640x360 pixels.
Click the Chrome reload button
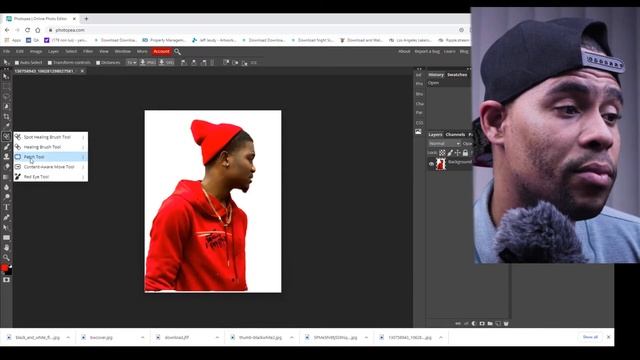click(27, 30)
